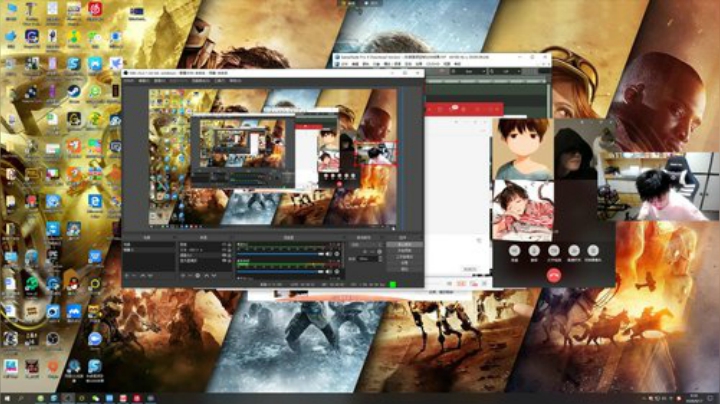Click the leftmost round control button in the call window
The width and height of the screenshot is (720, 404).
tap(514, 251)
